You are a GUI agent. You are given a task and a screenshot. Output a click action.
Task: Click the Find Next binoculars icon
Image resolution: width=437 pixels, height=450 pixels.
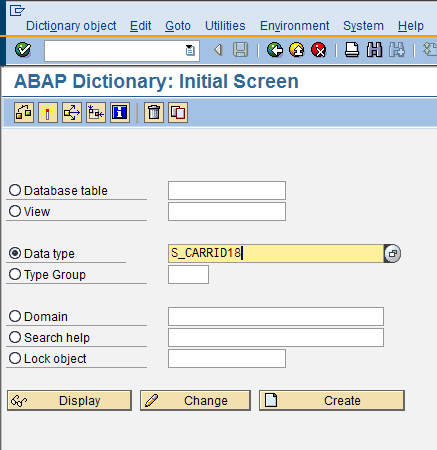click(397, 50)
